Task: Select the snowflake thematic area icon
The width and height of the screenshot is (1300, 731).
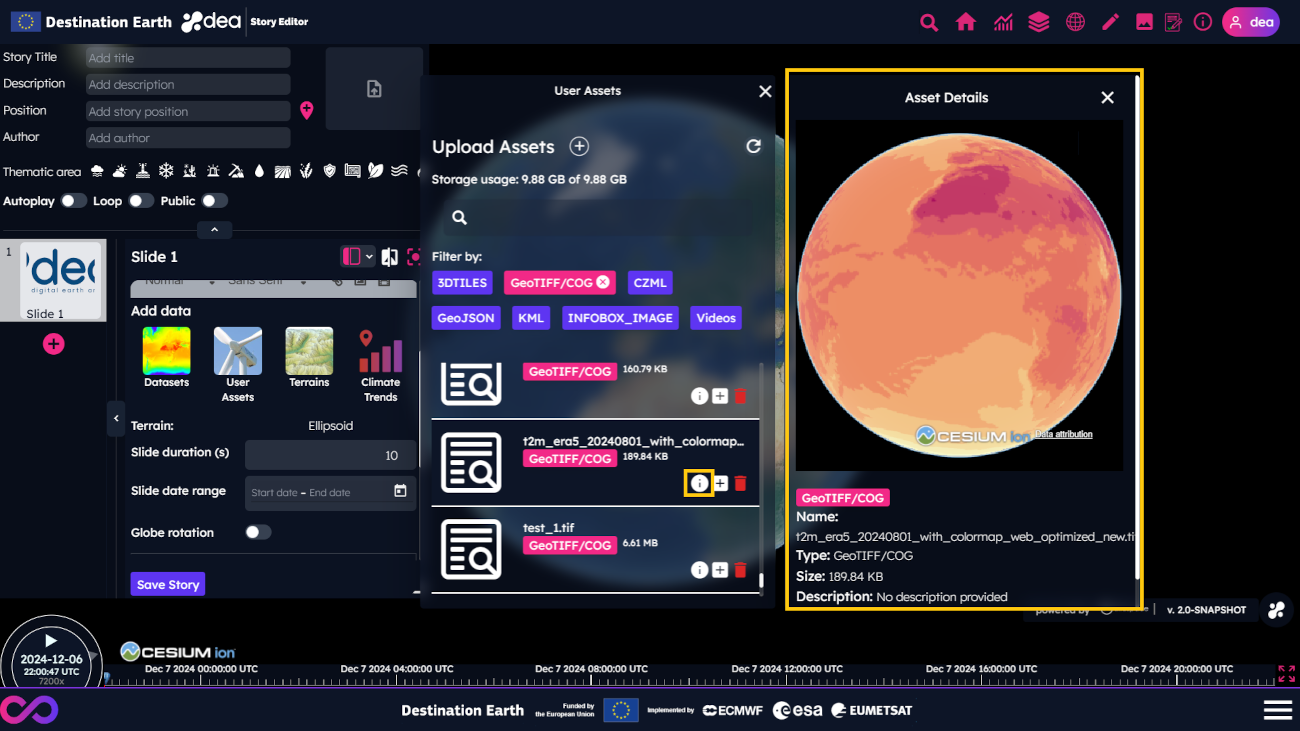Action: tap(166, 171)
